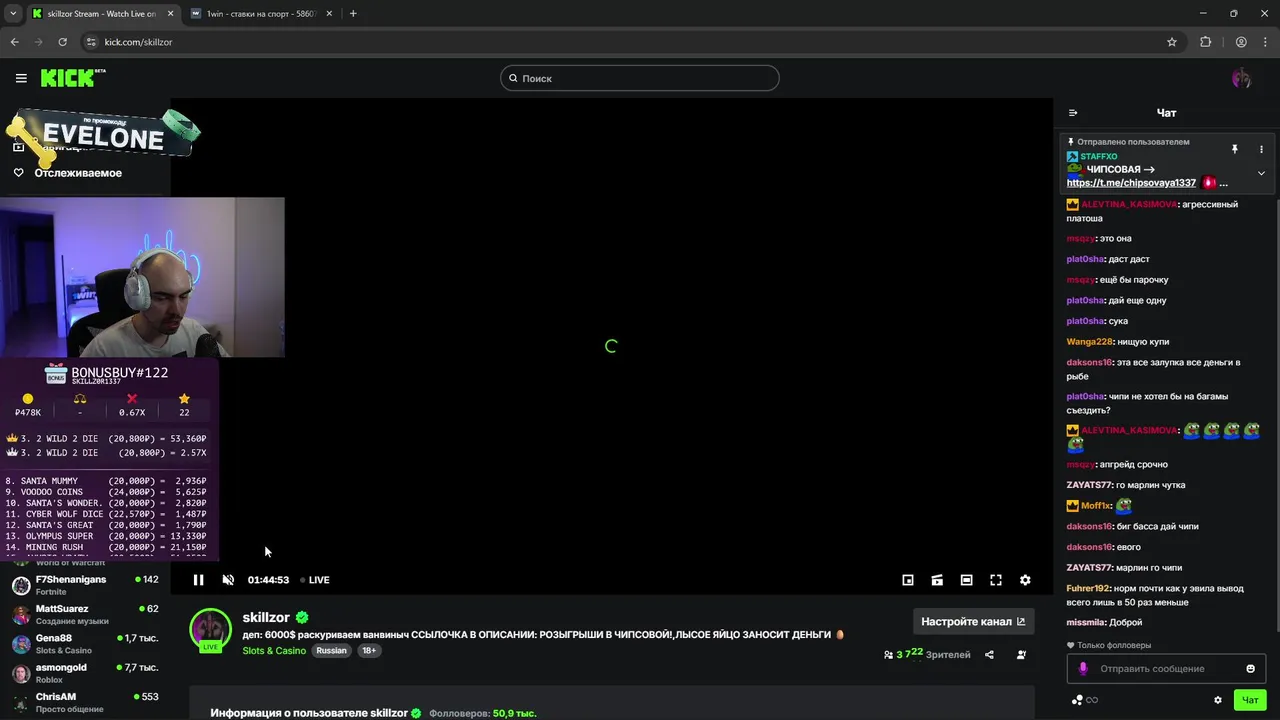
Task: Focus the Поиск search field
Action: [x=640, y=78]
